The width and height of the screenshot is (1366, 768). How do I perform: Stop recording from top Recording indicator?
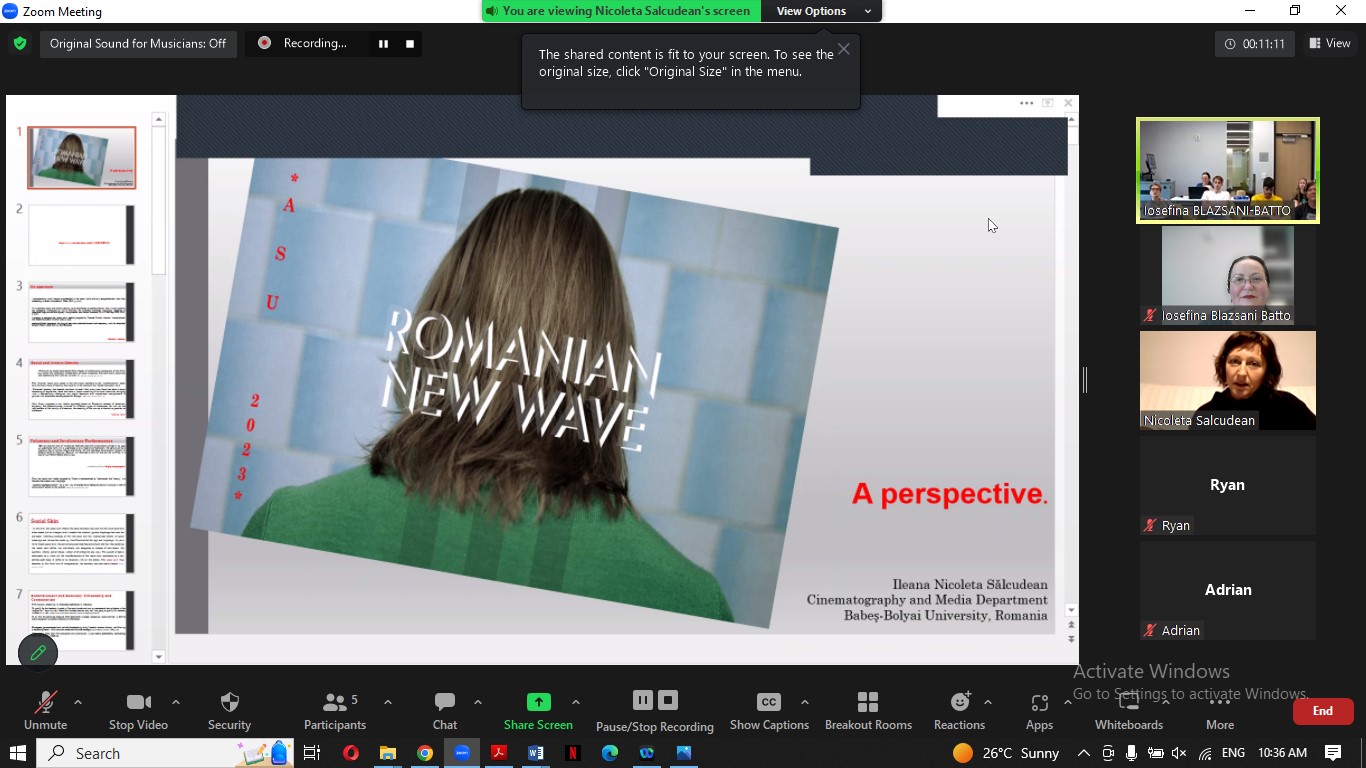tap(409, 43)
